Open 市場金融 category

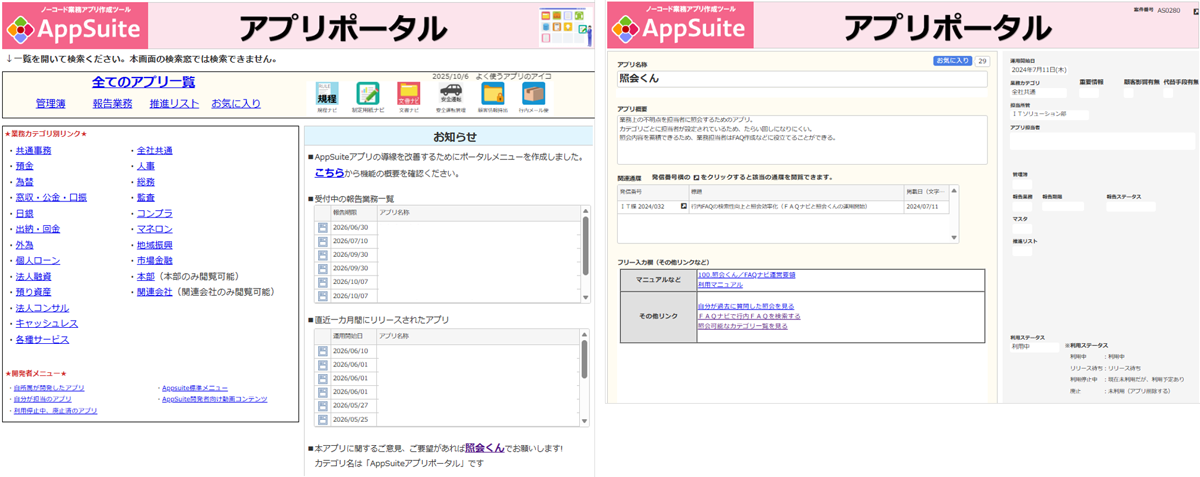click(x=154, y=260)
